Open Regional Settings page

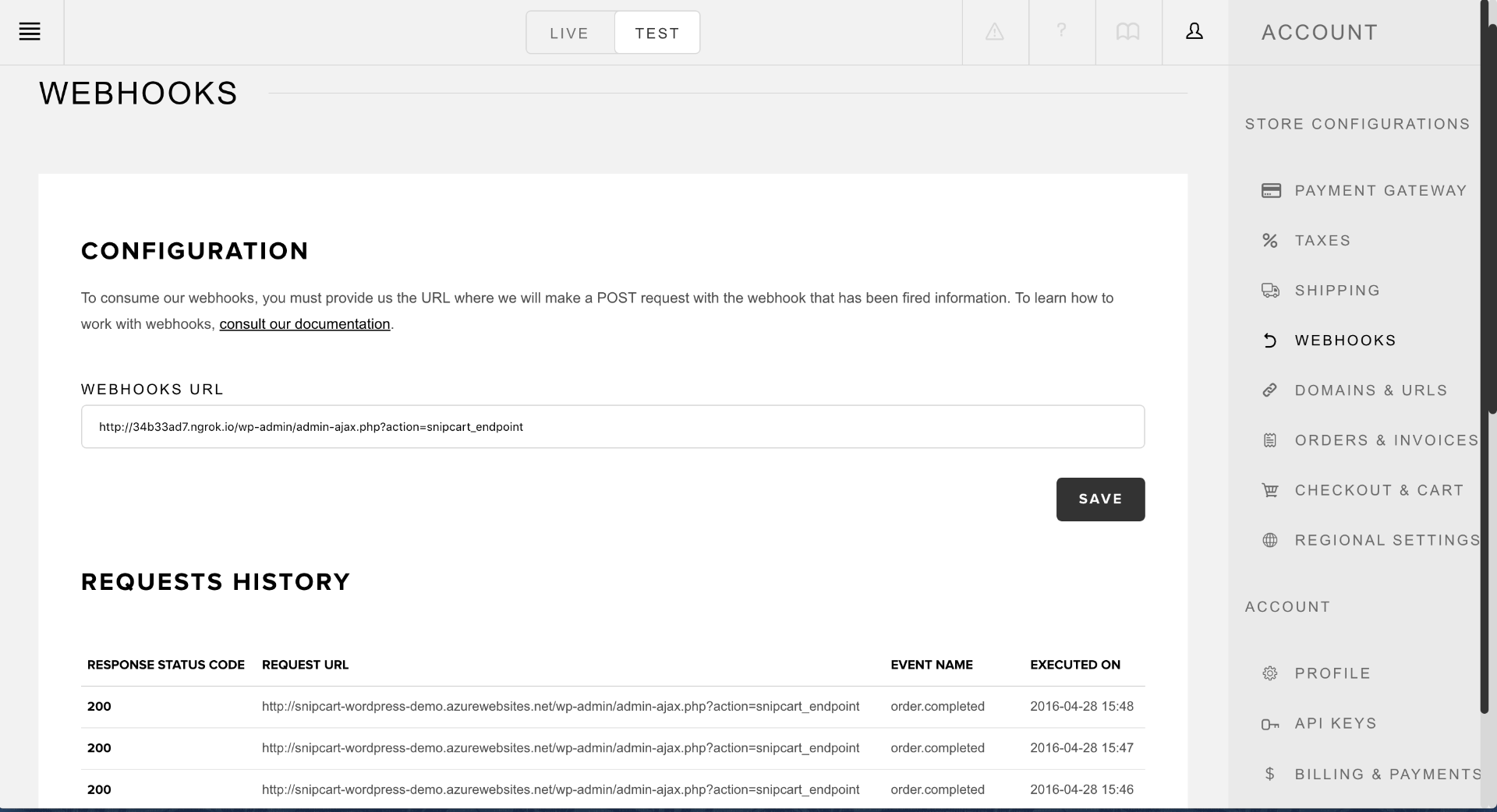click(1387, 540)
